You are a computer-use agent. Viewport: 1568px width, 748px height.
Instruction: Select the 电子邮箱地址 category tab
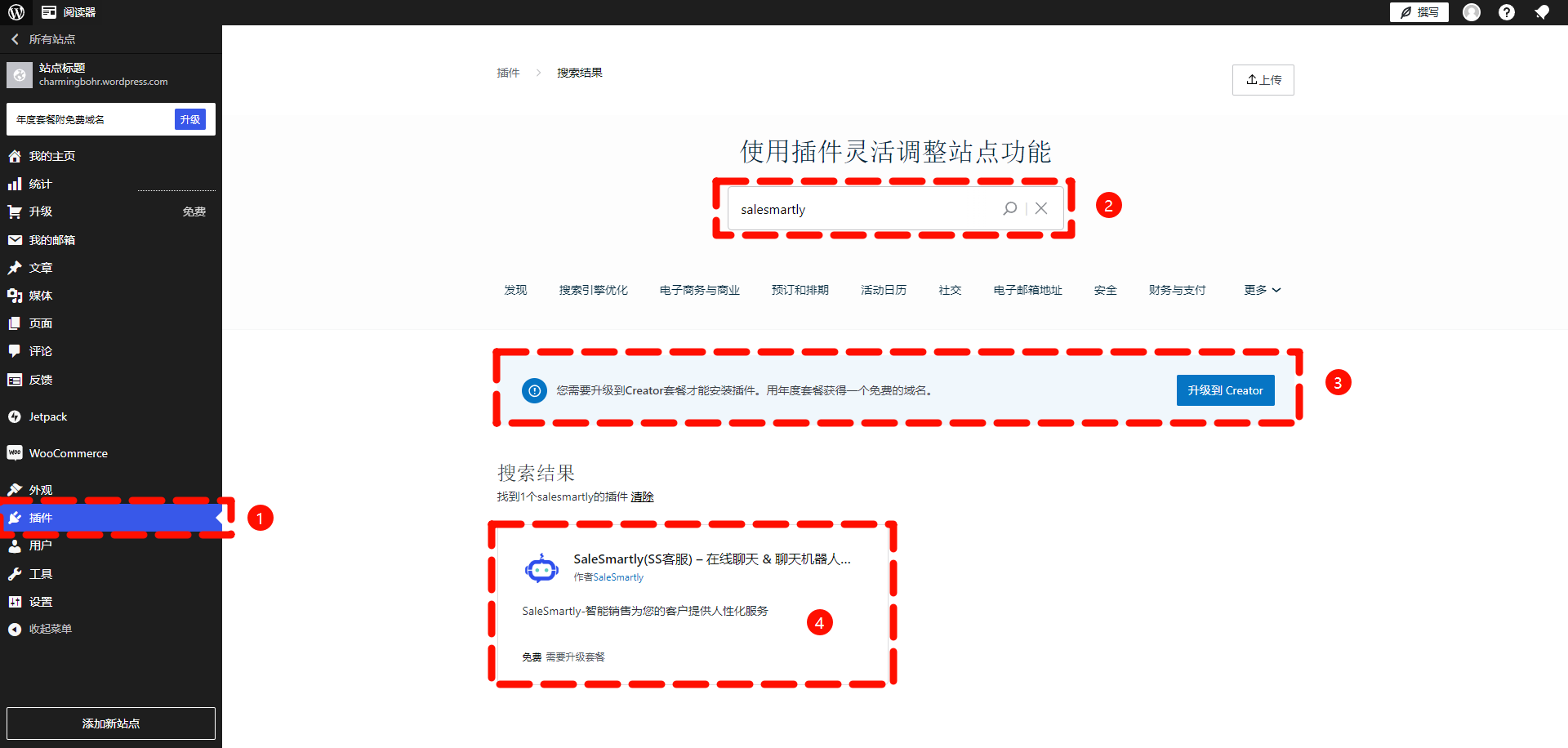click(x=1028, y=290)
